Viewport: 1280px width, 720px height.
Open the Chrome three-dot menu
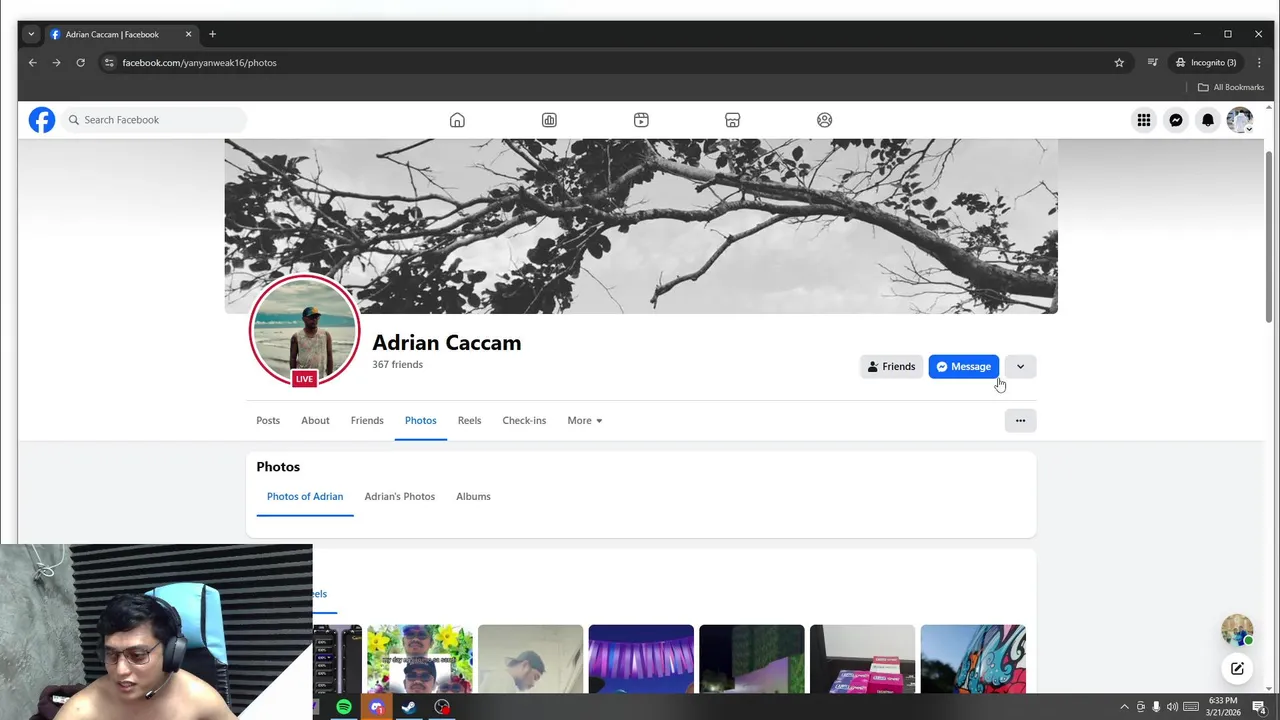pos(1259,62)
